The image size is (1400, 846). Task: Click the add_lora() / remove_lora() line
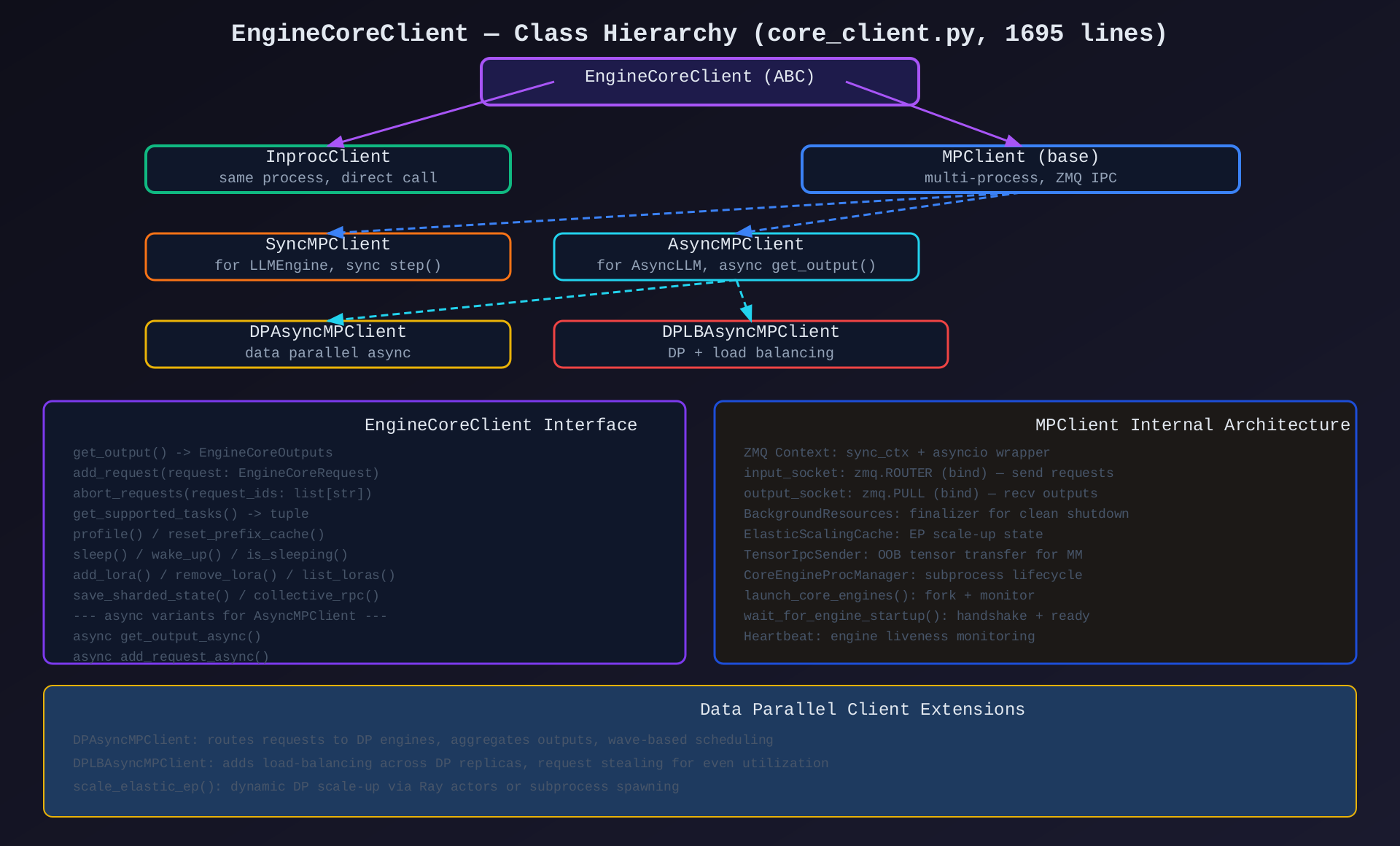234,575
